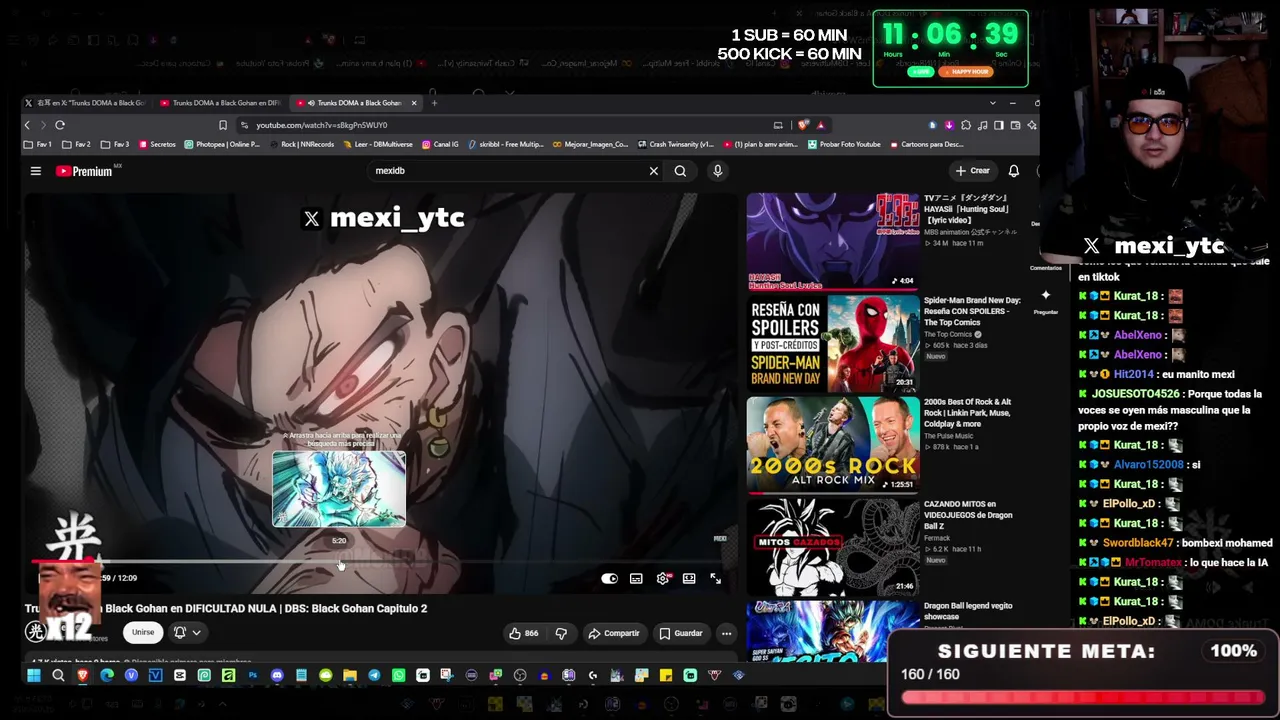Open the 2000s Rock mix thumbnail
Screen dimensions: 1280x720
(x=832, y=445)
